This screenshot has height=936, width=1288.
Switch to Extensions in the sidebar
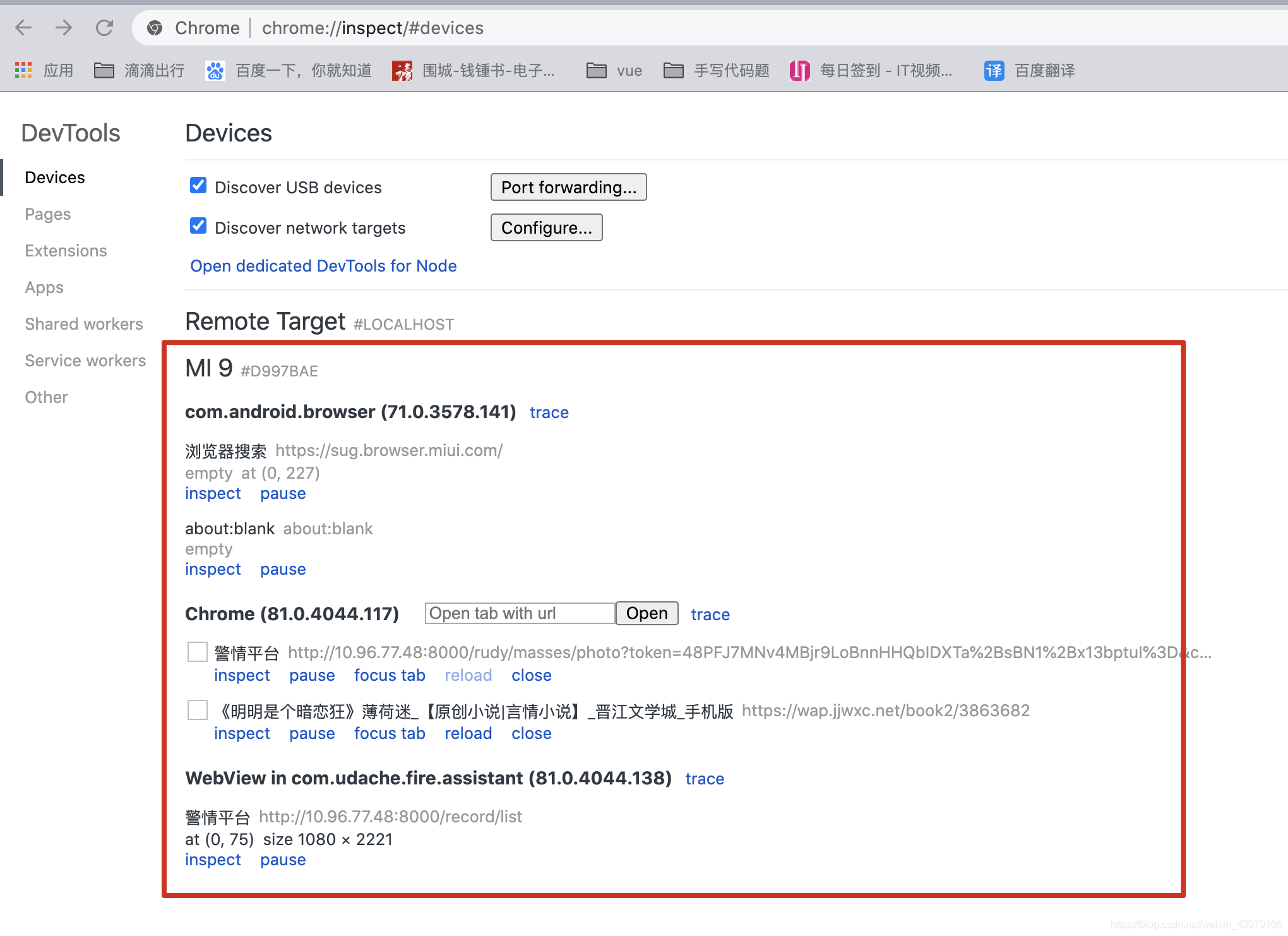click(66, 251)
